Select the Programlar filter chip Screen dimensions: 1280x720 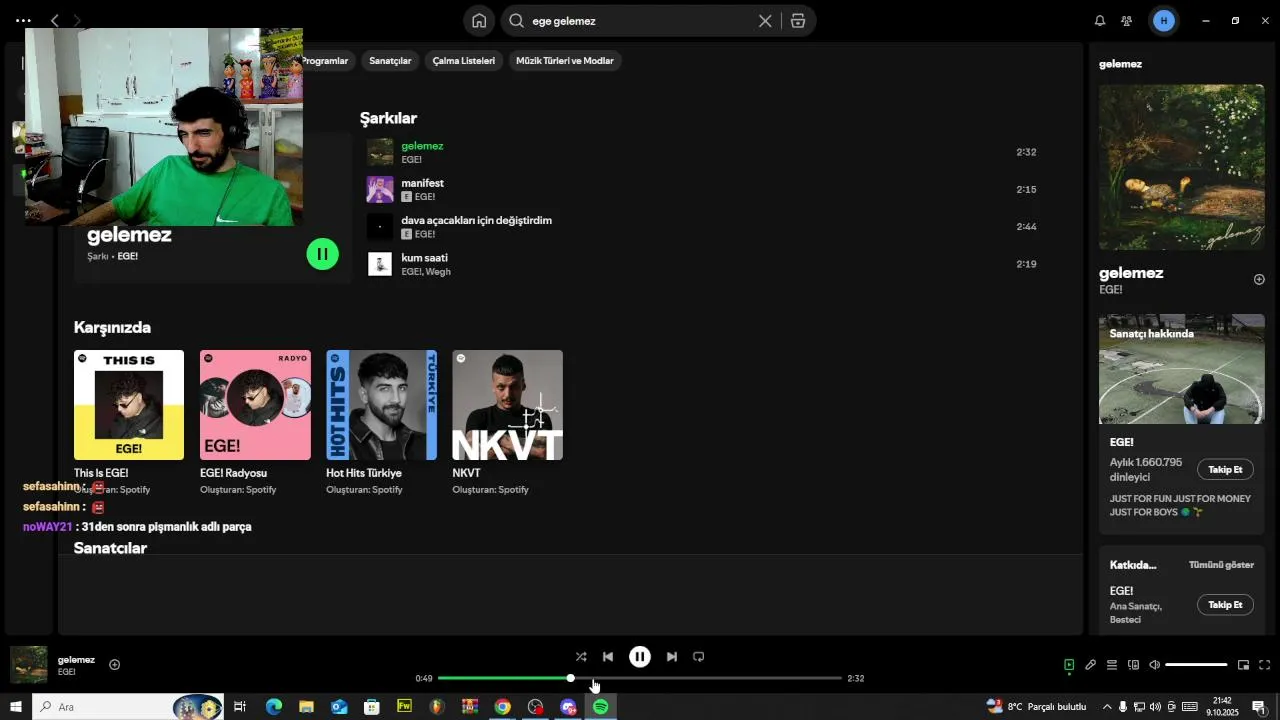click(325, 61)
